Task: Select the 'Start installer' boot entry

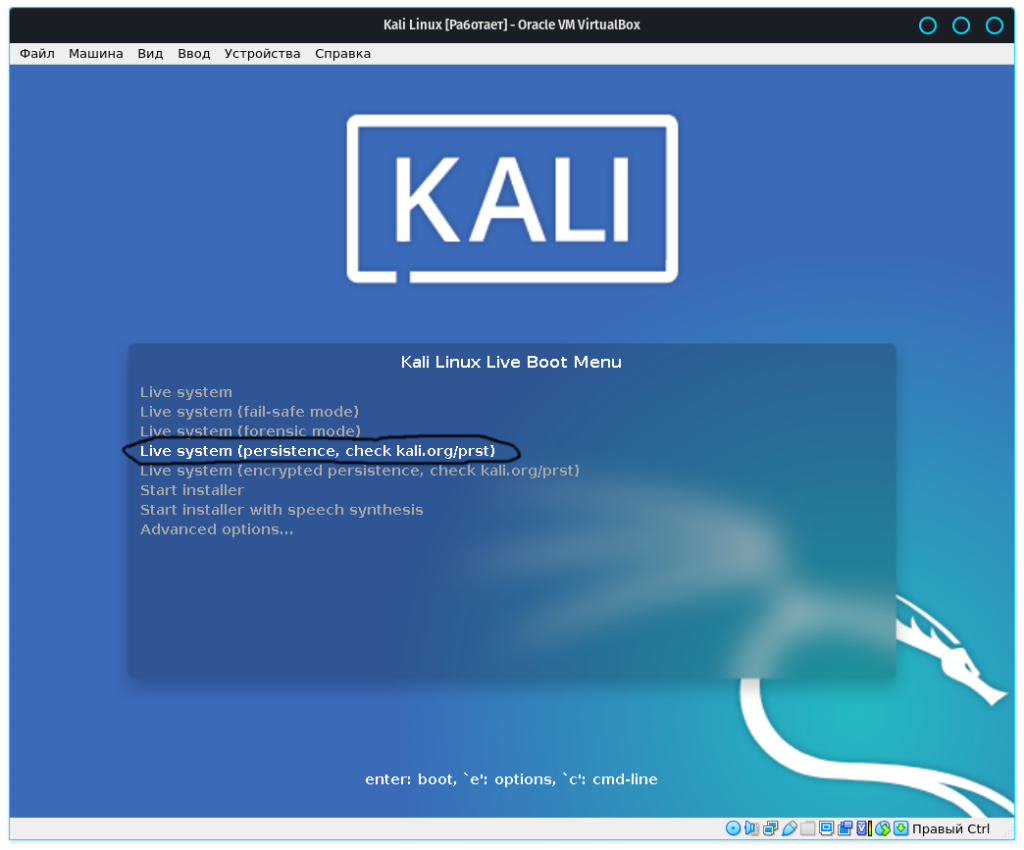Action: coord(191,490)
